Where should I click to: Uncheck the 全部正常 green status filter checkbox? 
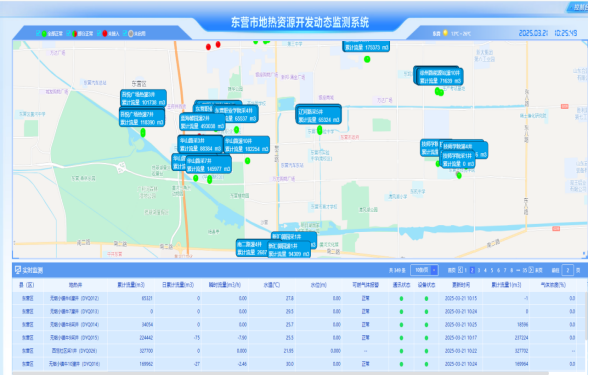[38, 33]
